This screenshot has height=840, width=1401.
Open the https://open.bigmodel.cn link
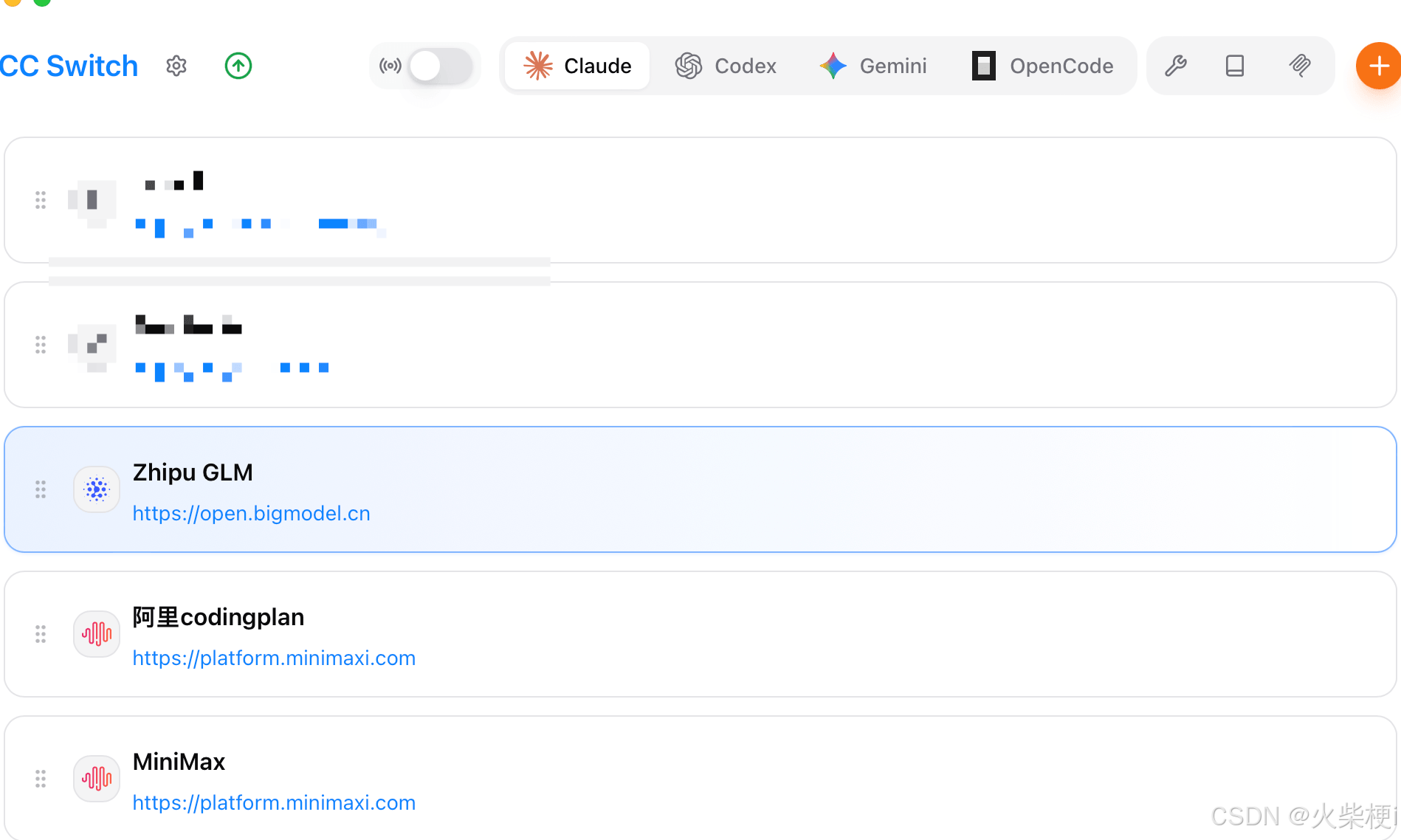tap(252, 513)
